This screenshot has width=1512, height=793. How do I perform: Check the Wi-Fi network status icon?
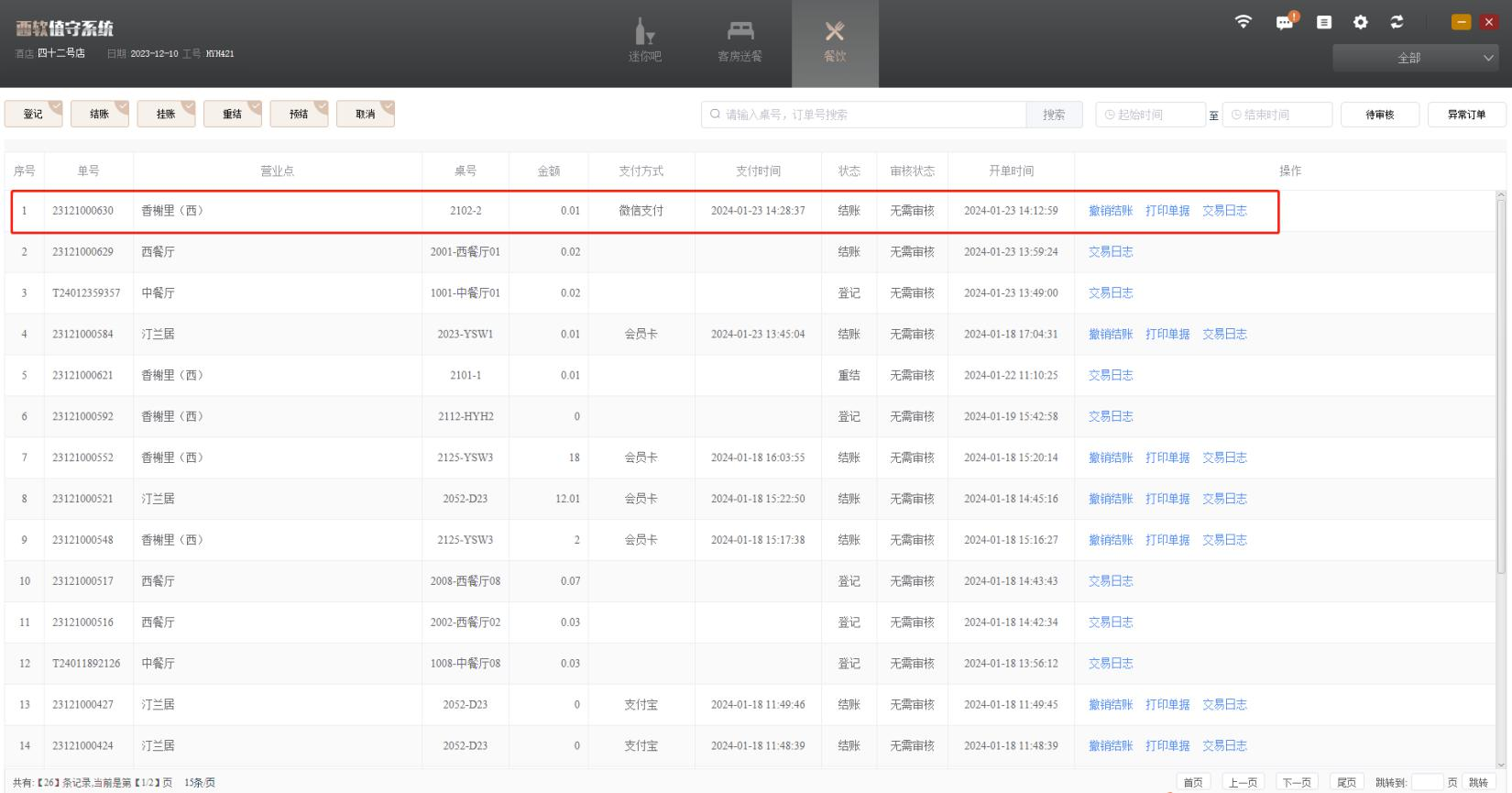click(1243, 22)
